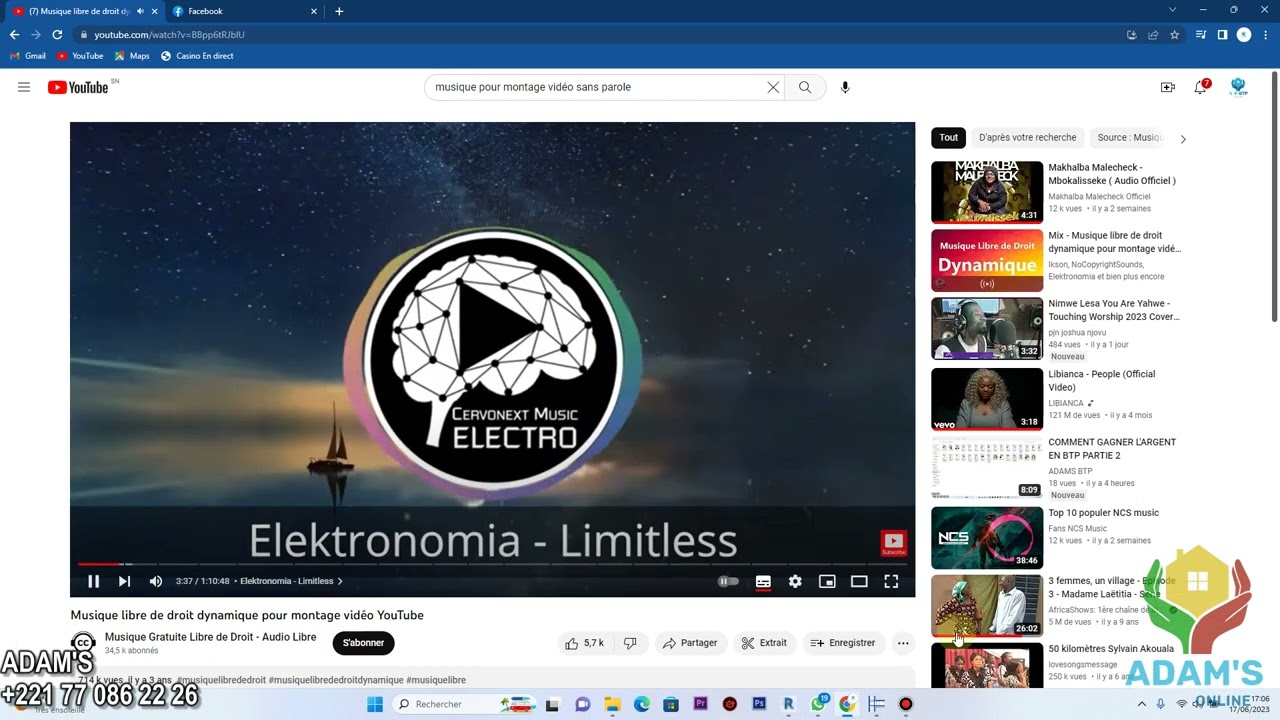This screenshot has width=1280, height=720.
Task: Show more filter chips with arrow
Action: coord(1183,139)
